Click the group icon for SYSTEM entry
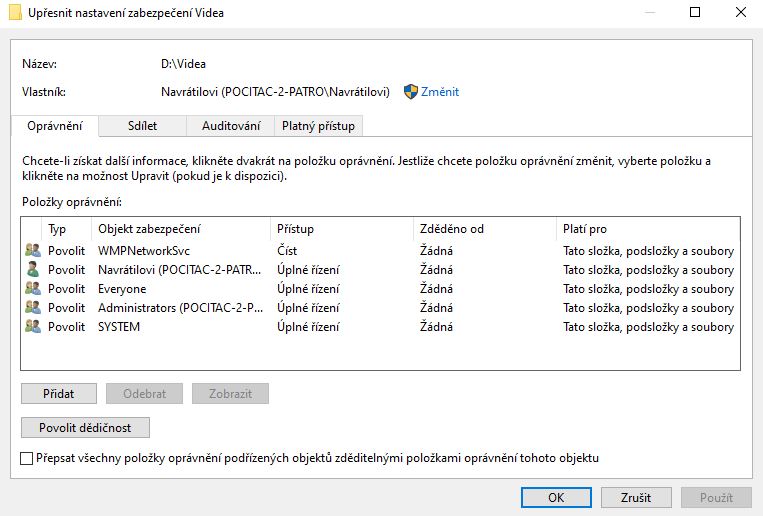The width and height of the screenshot is (763, 516). pyautogui.click(x=32, y=327)
